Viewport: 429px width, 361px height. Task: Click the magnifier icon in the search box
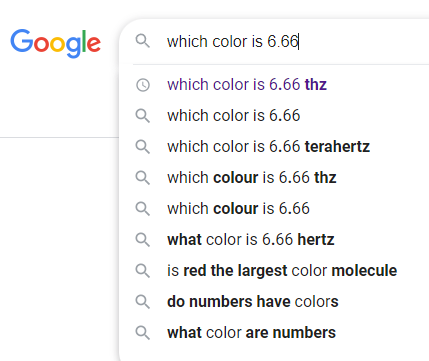coord(143,41)
